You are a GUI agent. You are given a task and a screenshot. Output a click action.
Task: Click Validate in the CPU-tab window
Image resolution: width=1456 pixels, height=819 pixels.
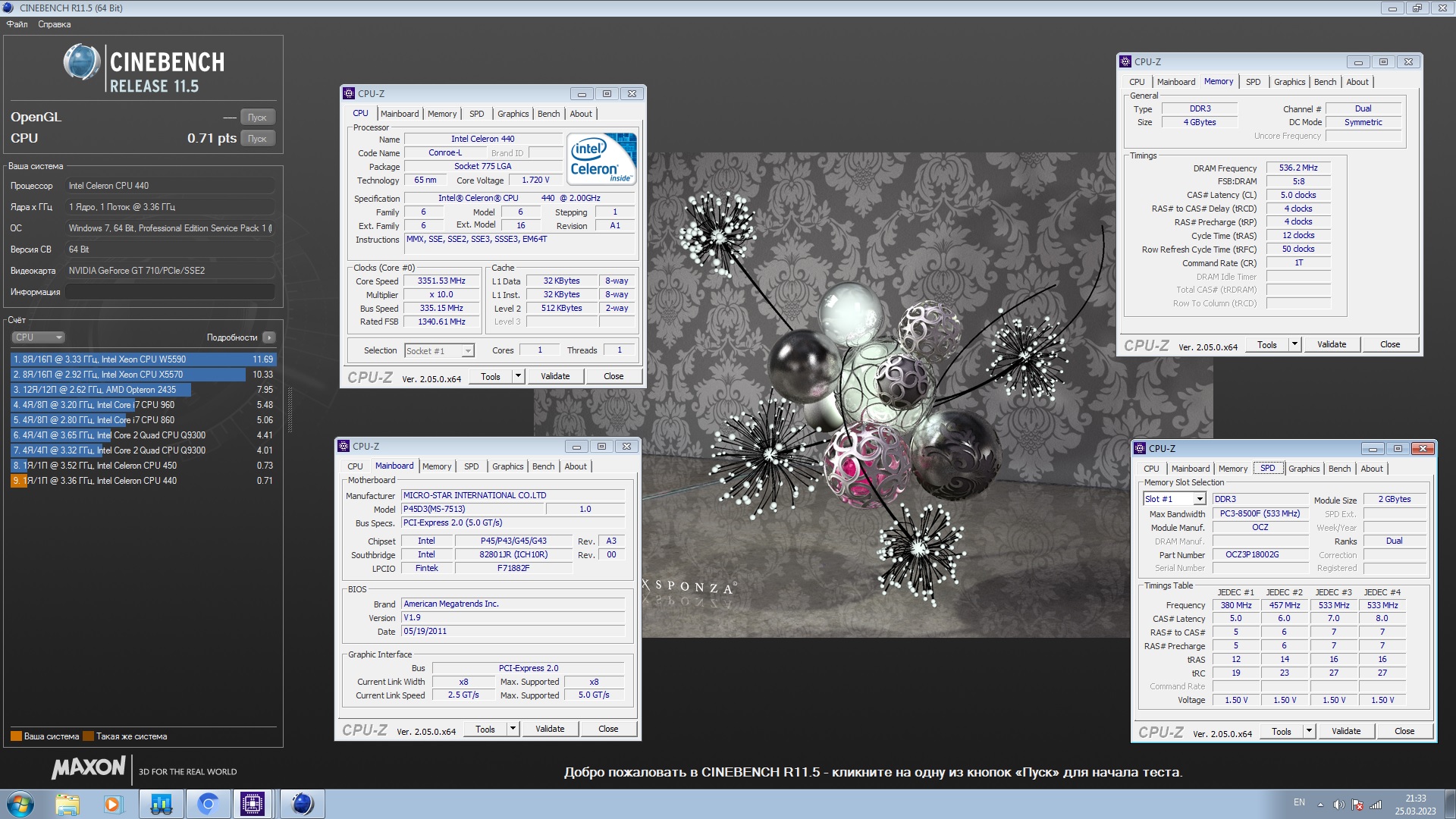point(555,376)
